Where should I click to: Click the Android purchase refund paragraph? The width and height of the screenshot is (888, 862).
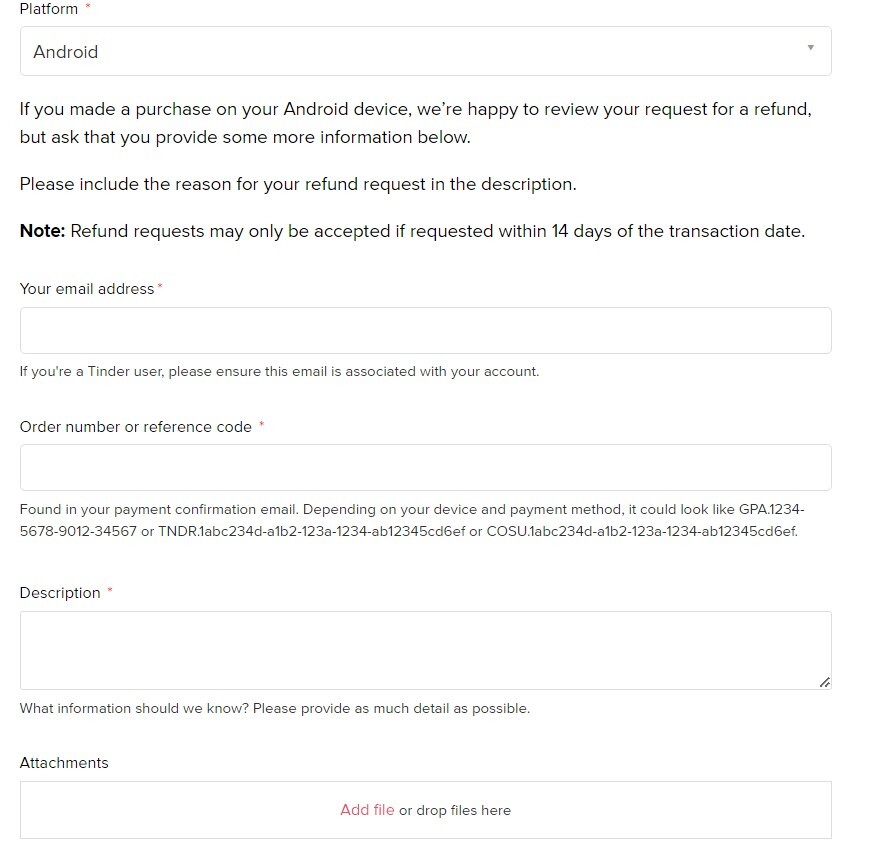[x=415, y=123]
